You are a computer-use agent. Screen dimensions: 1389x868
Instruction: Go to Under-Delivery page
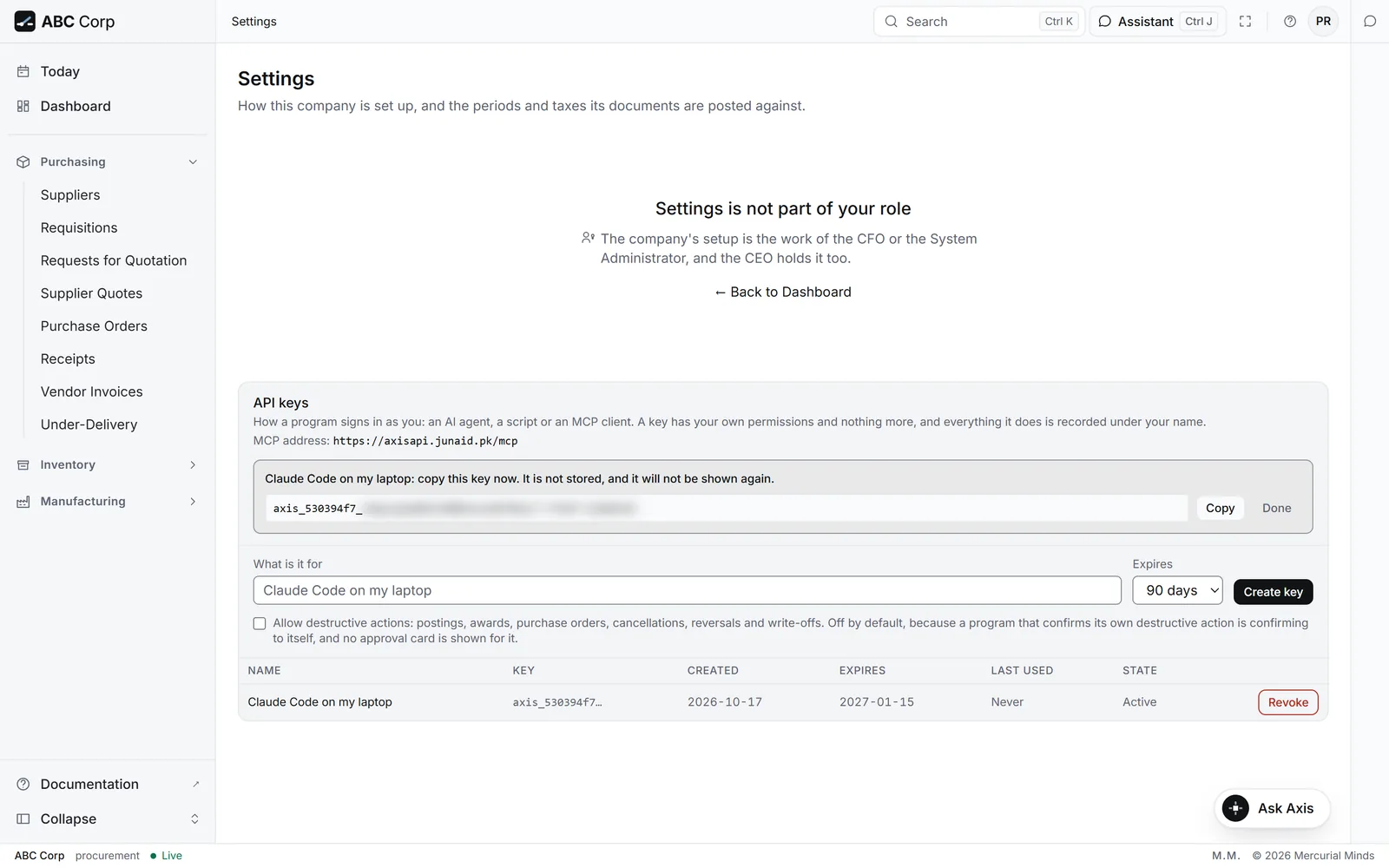tap(89, 424)
